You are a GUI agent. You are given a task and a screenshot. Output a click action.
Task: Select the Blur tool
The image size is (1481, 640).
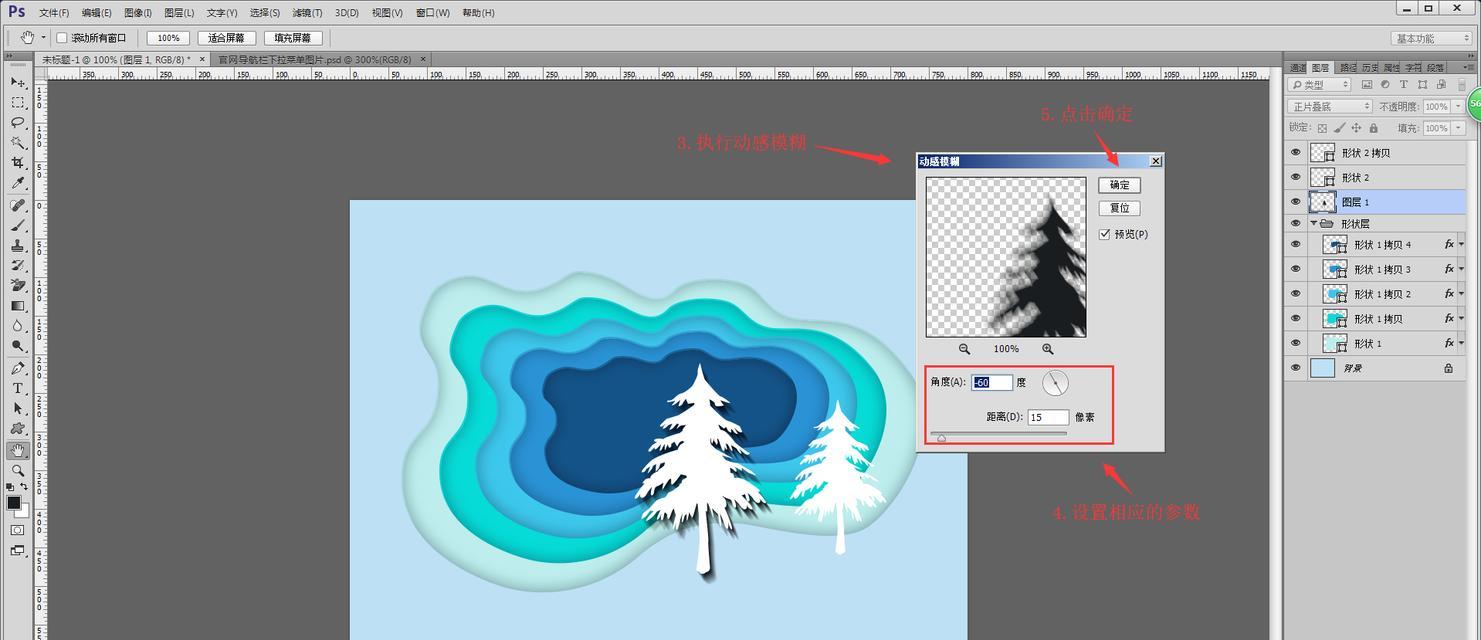click(17, 326)
